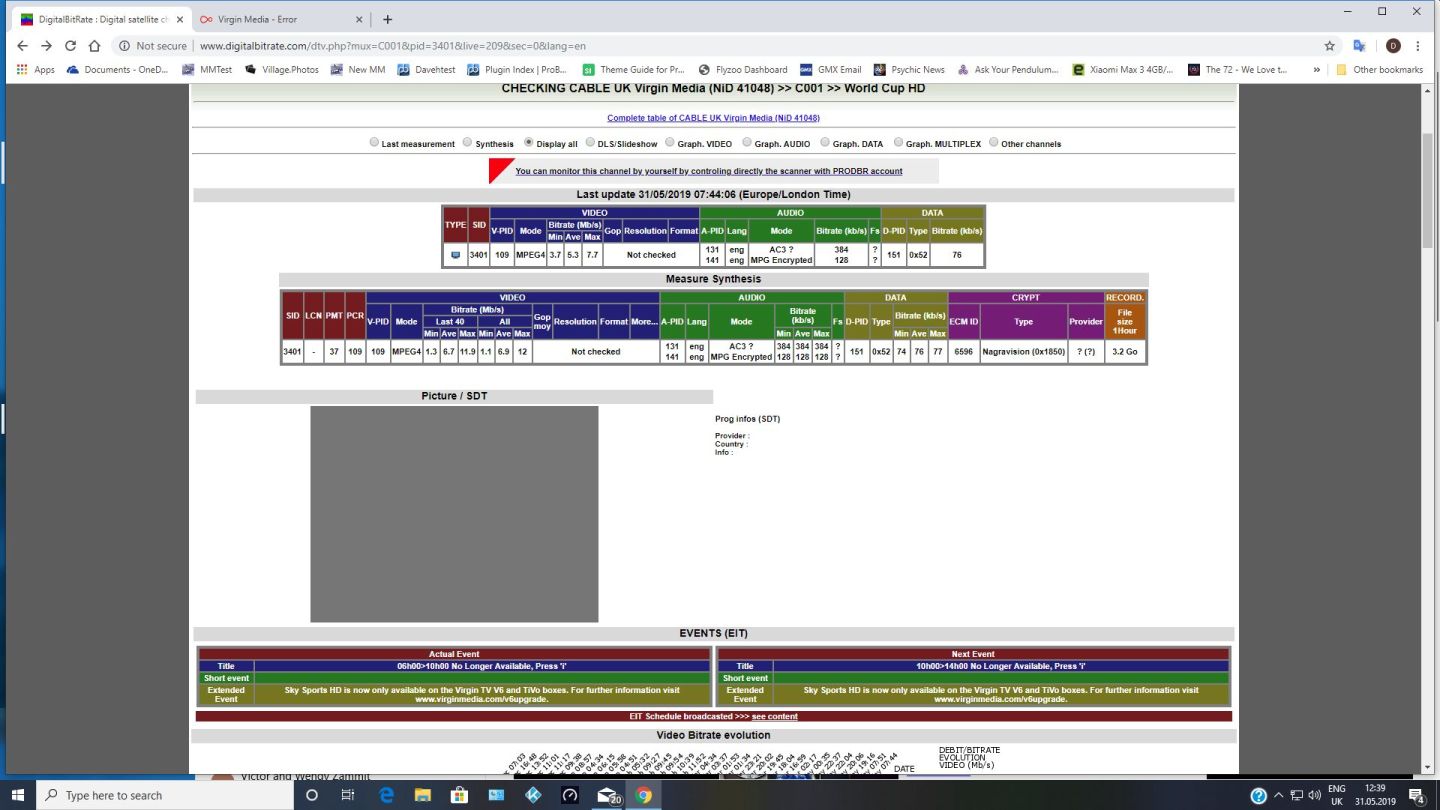Open the volume control in tray
Screen dimensions: 1440x810
point(1312,795)
